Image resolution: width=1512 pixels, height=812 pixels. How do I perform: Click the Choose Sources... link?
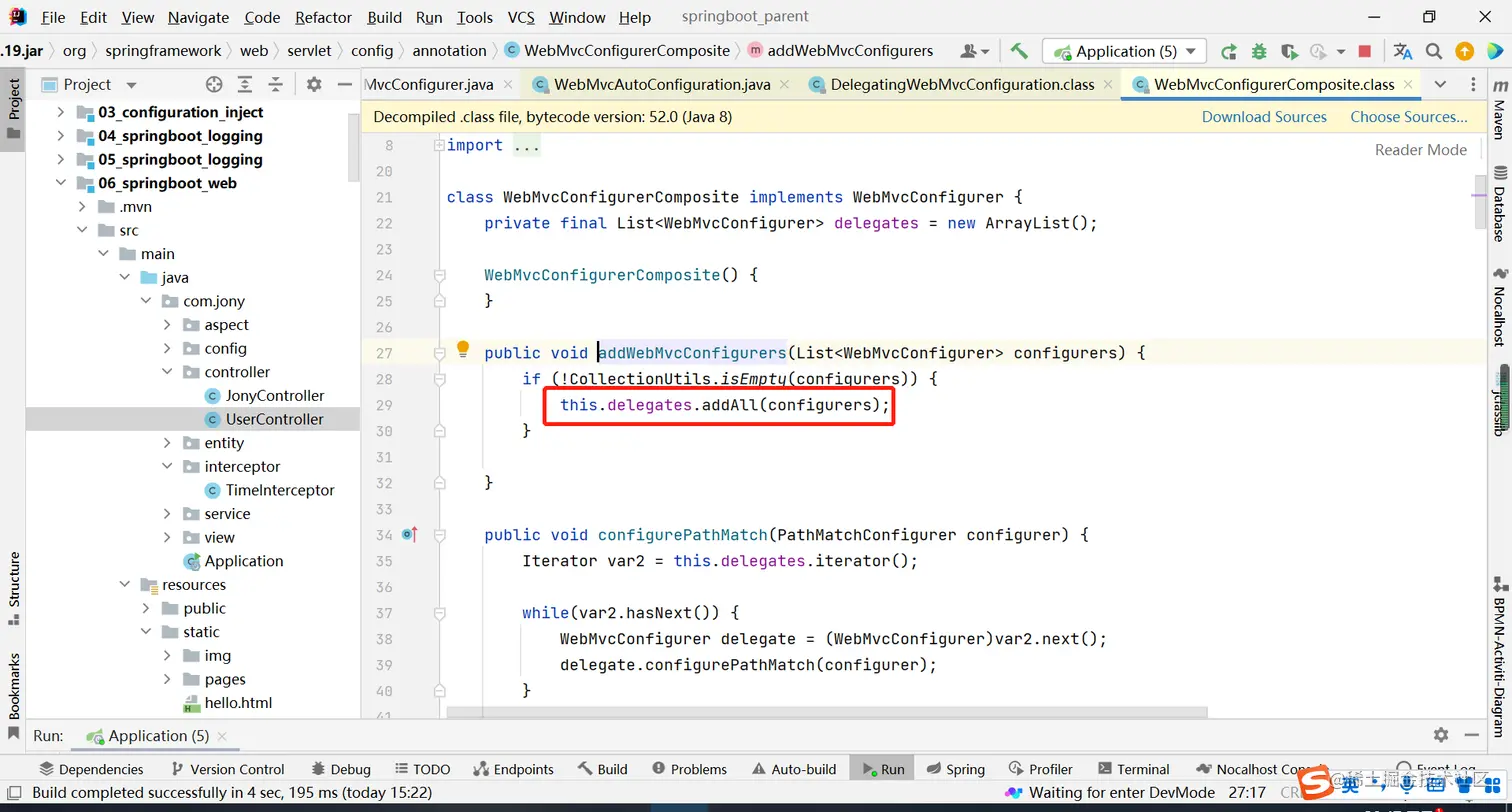pos(1409,117)
